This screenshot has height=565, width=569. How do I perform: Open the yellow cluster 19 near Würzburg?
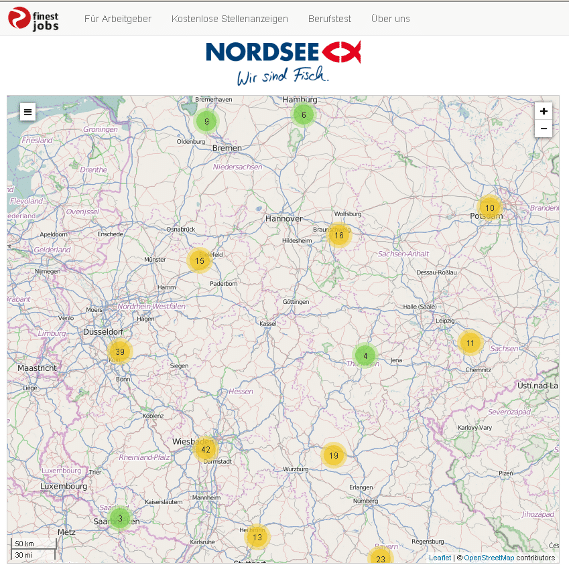pyautogui.click(x=333, y=455)
